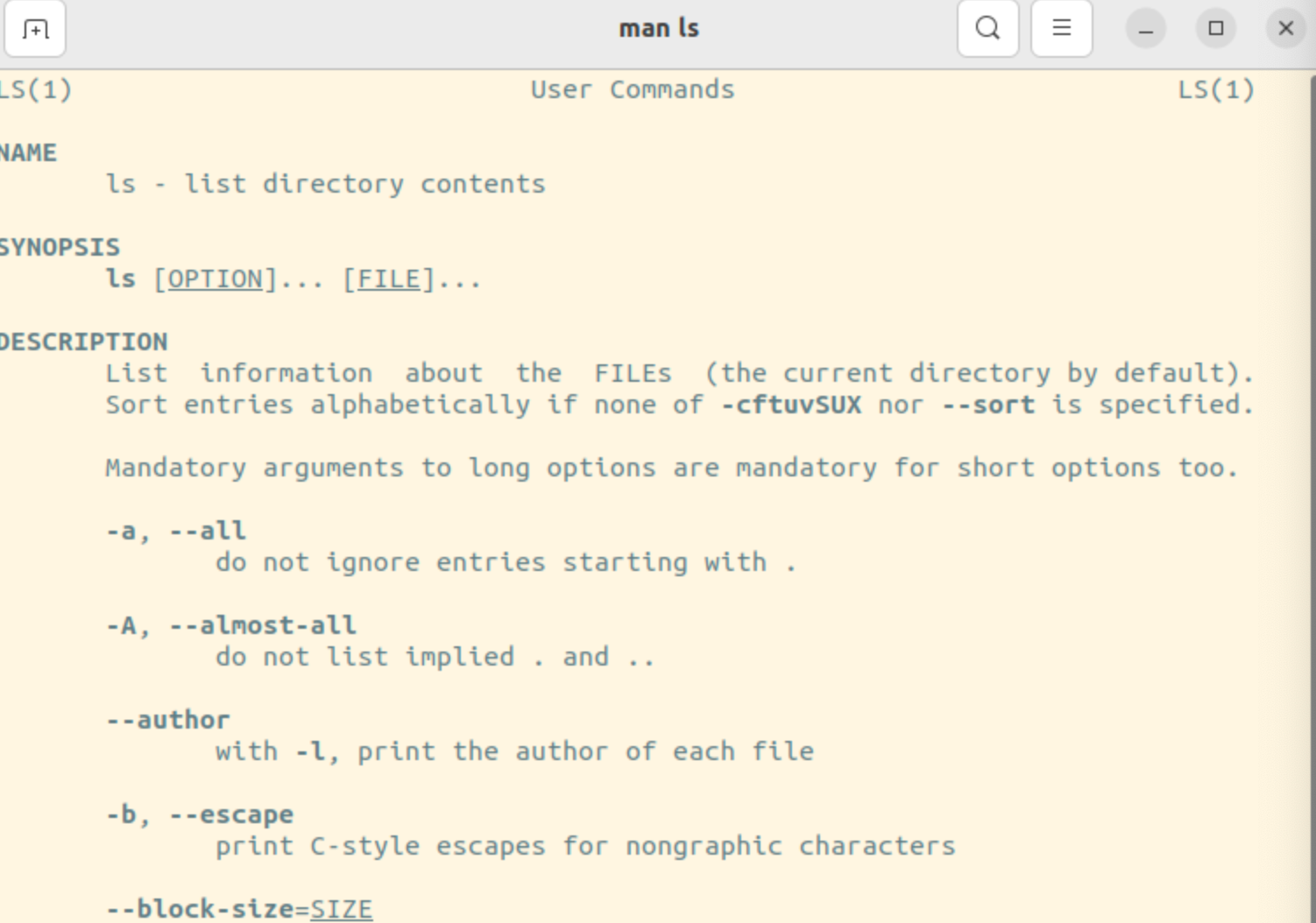Click the DESCRIPTION section heading
The image size is (1316, 923).
[x=84, y=342]
